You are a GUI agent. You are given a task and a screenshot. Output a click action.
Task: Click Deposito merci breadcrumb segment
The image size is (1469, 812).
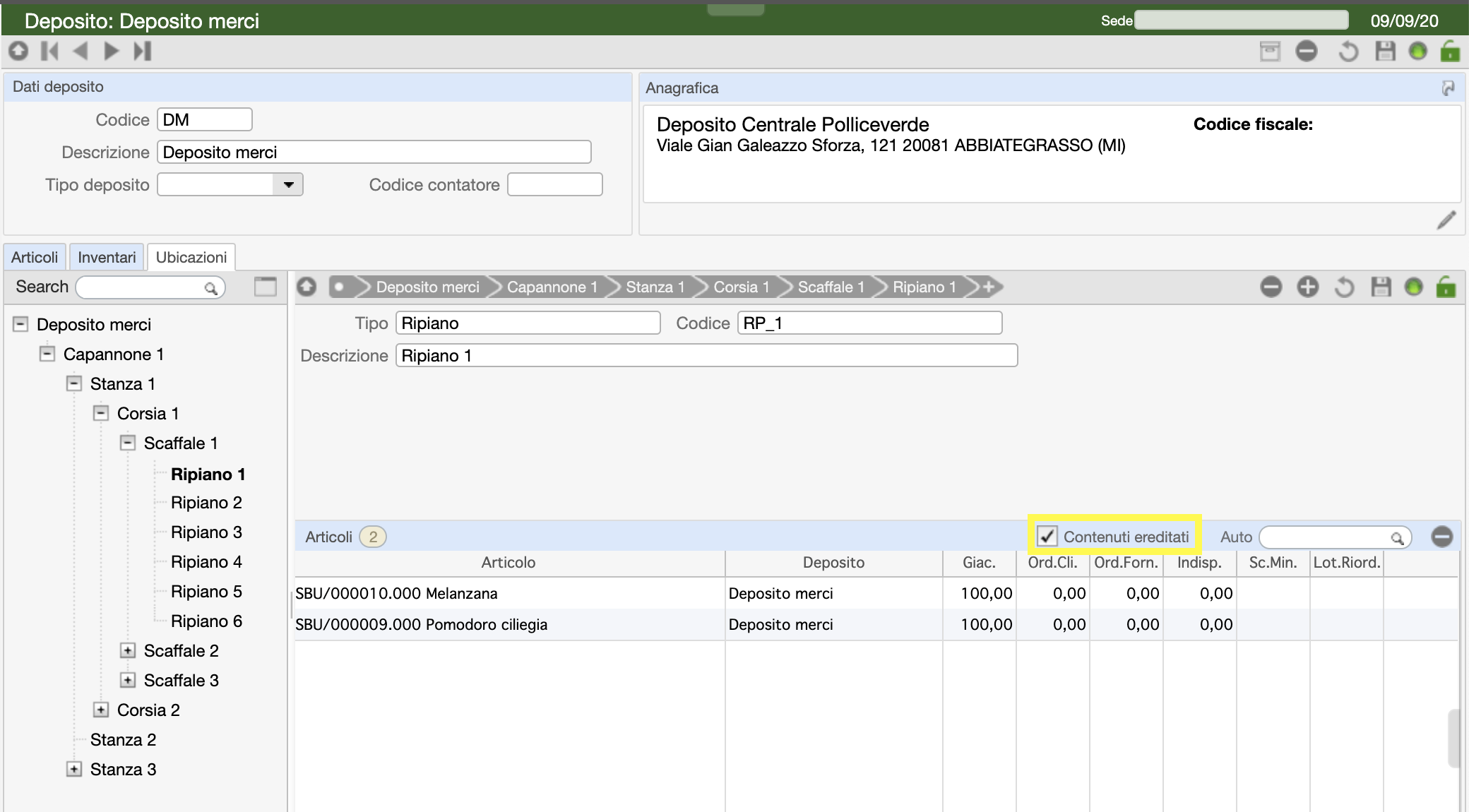point(427,287)
